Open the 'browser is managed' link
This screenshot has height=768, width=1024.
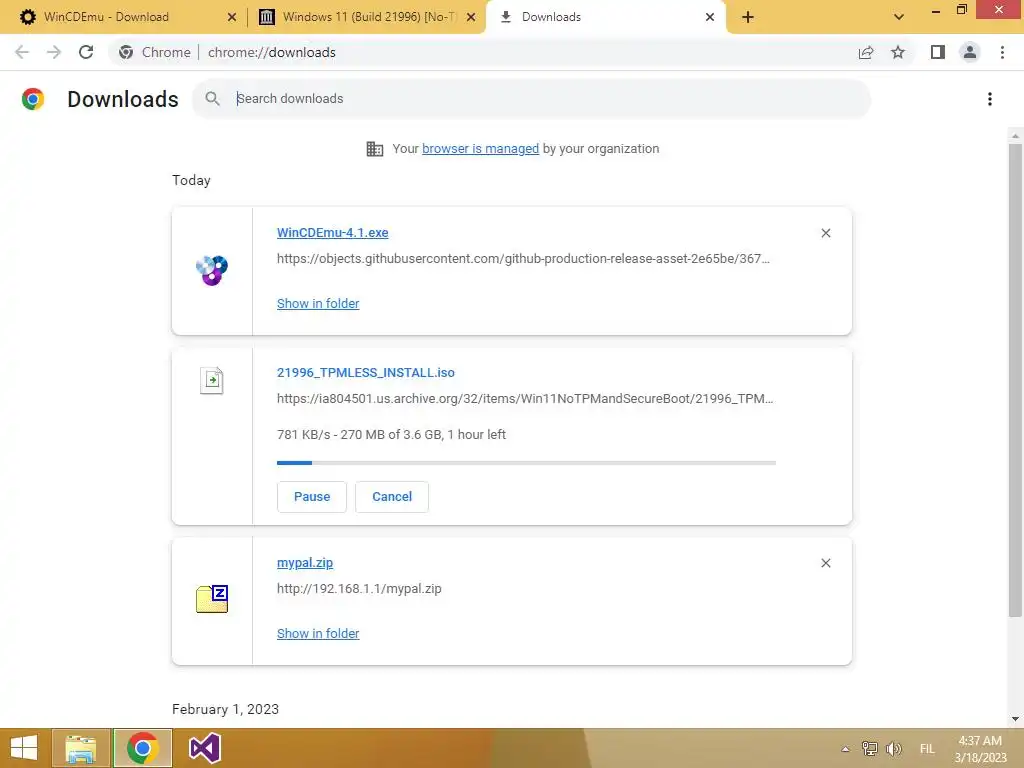[x=481, y=149]
